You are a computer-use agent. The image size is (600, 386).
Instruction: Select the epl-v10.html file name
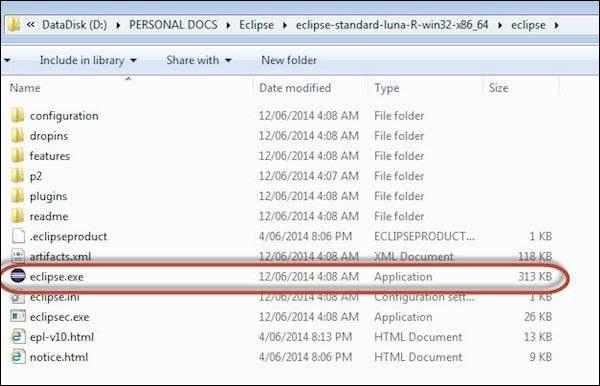[62, 337]
